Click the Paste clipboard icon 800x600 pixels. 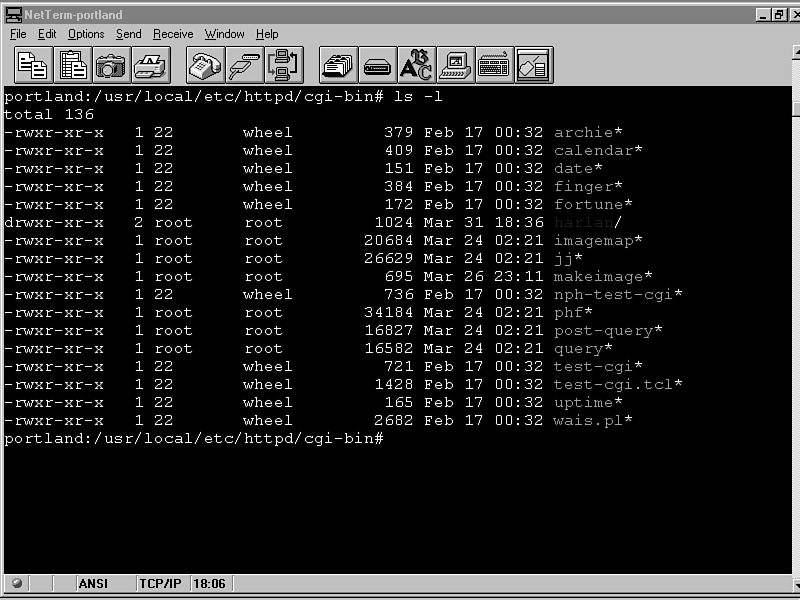click(x=72, y=65)
